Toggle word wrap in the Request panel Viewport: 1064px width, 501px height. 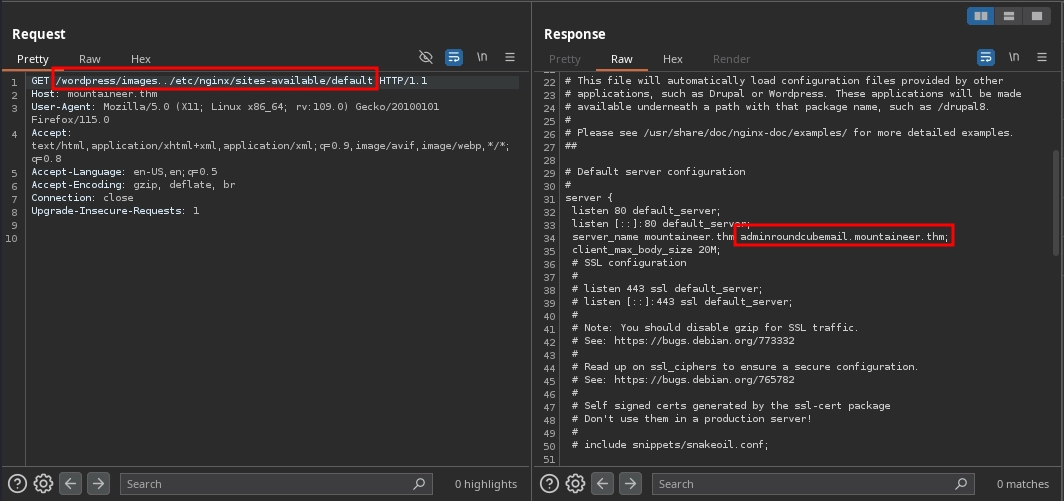[454, 58]
